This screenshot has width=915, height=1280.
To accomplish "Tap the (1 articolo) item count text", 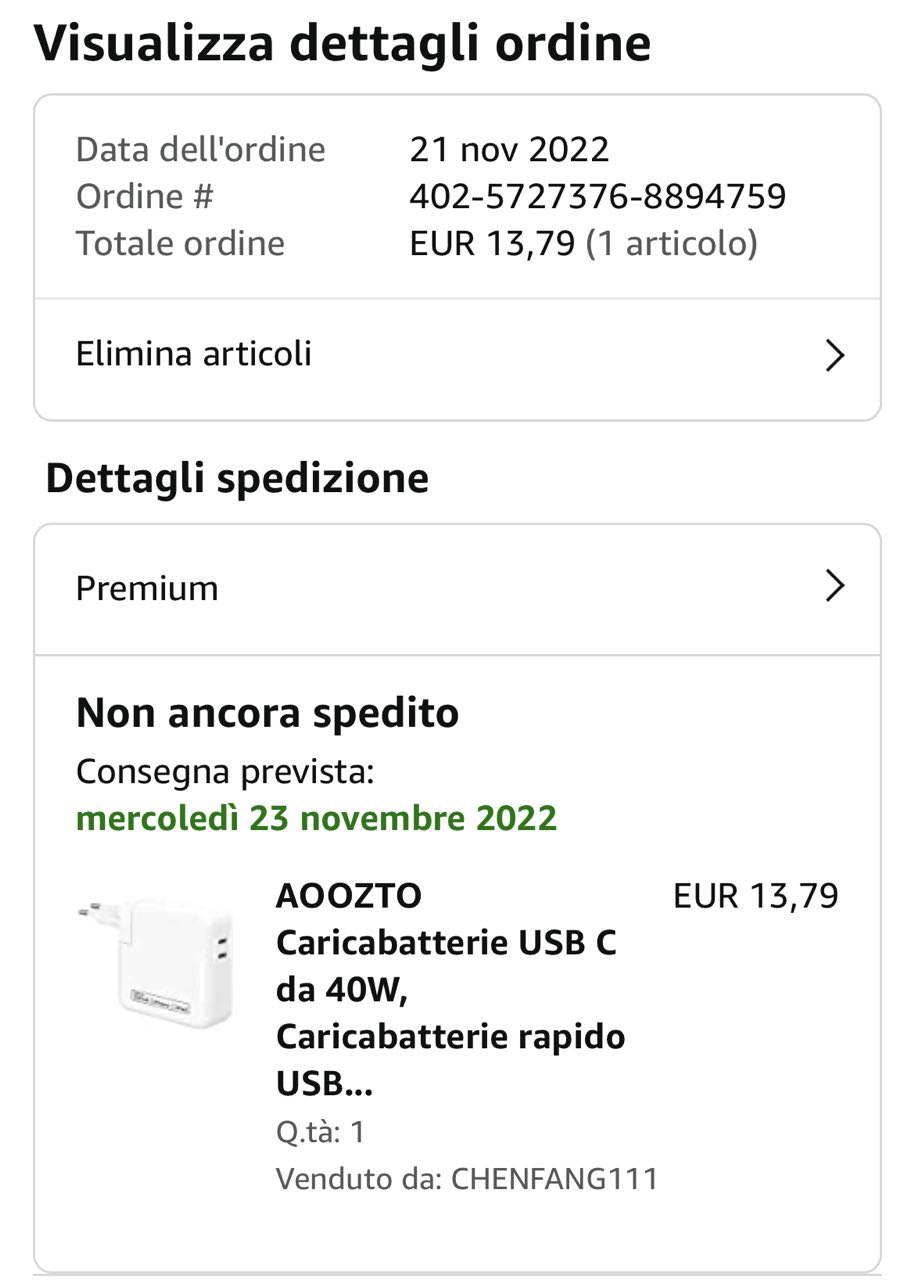I will [x=671, y=243].
